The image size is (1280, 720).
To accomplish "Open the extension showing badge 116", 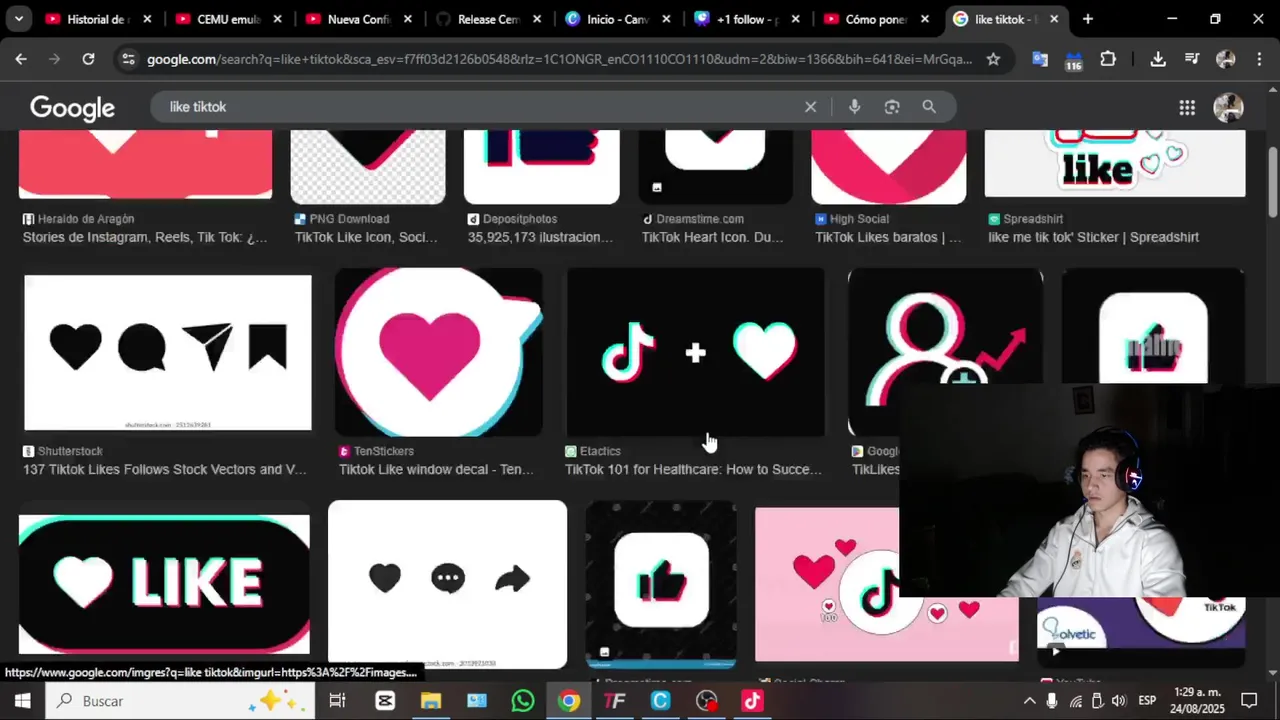I will [x=1073, y=60].
